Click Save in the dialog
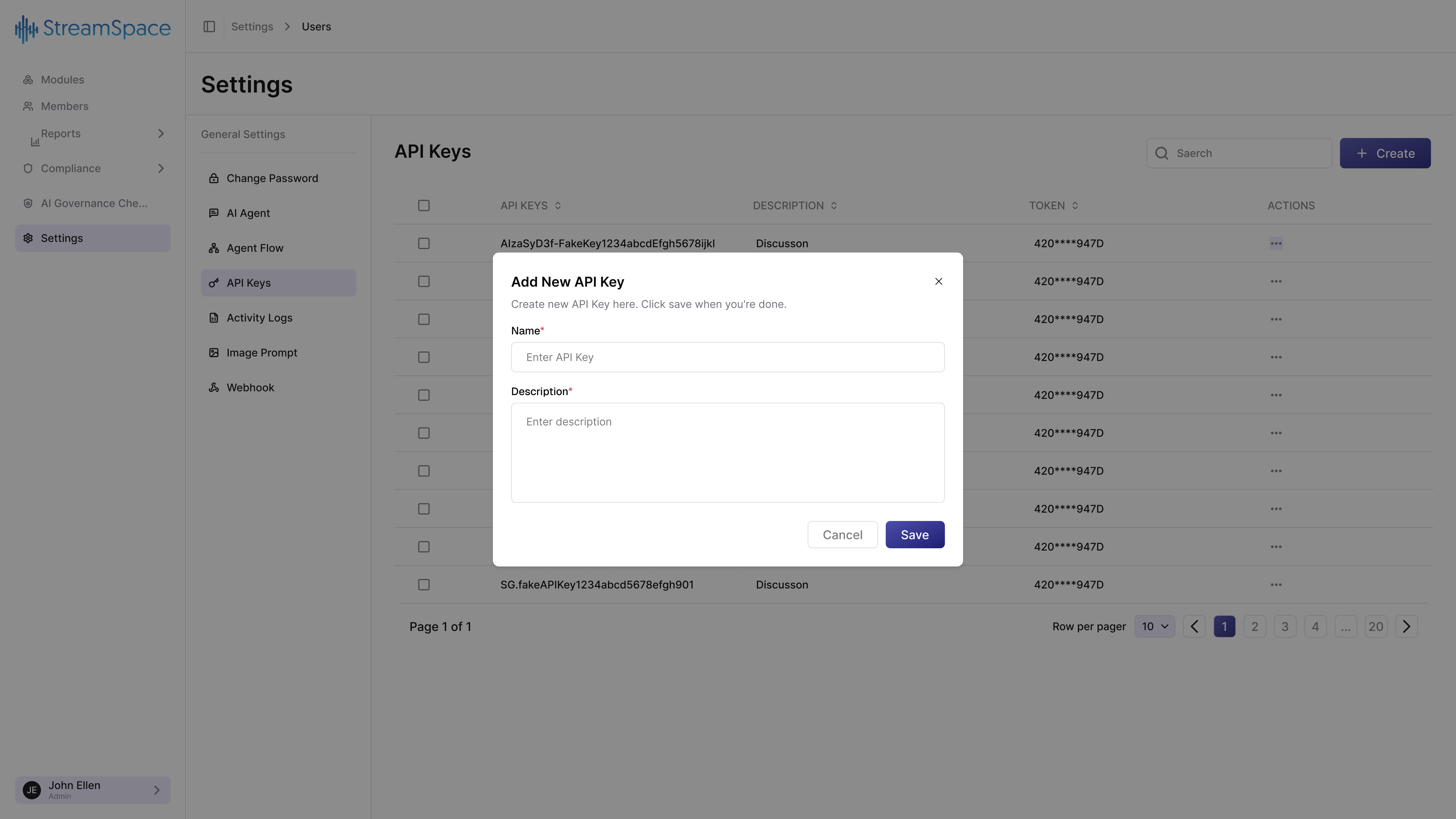Viewport: 1456px width, 819px height. click(x=915, y=535)
